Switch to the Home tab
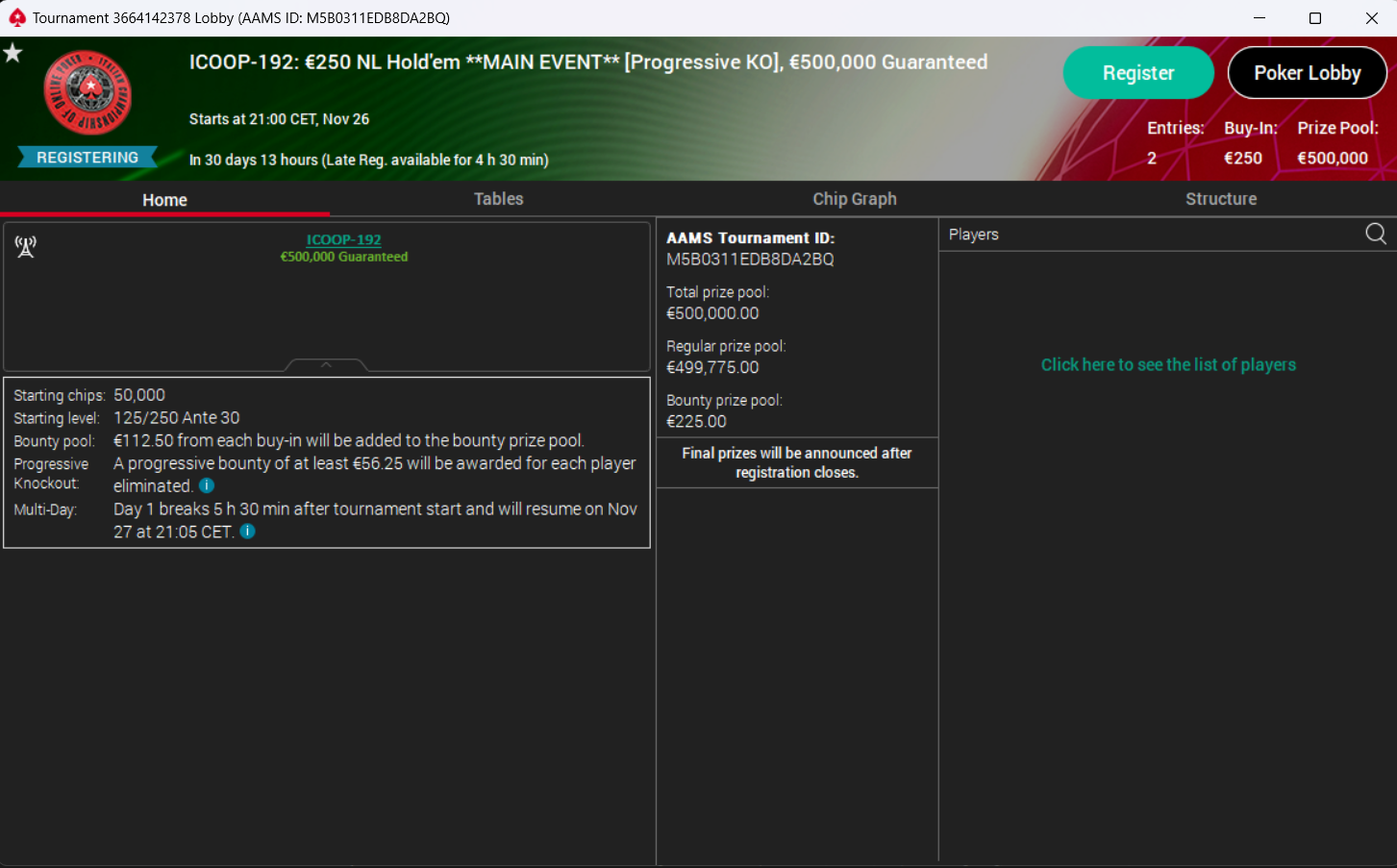Image resolution: width=1397 pixels, height=868 pixels. [x=164, y=199]
